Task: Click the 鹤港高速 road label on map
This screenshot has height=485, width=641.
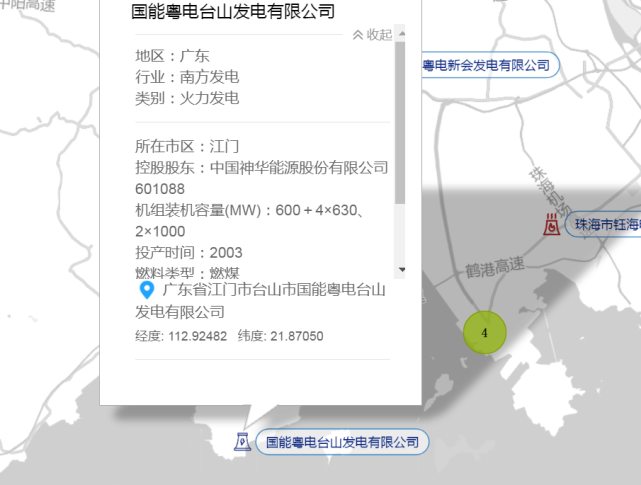Action: [495, 267]
